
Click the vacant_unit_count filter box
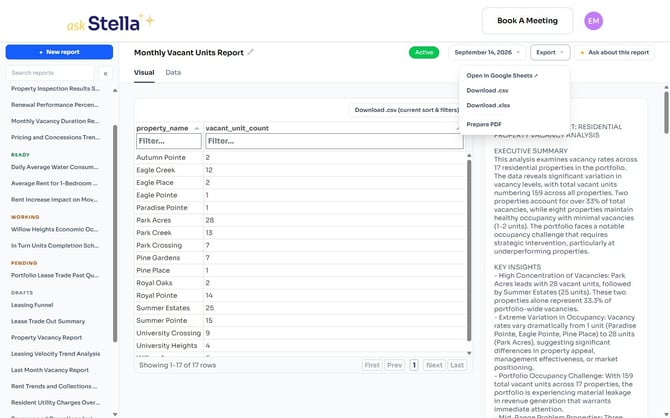click(334, 141)
